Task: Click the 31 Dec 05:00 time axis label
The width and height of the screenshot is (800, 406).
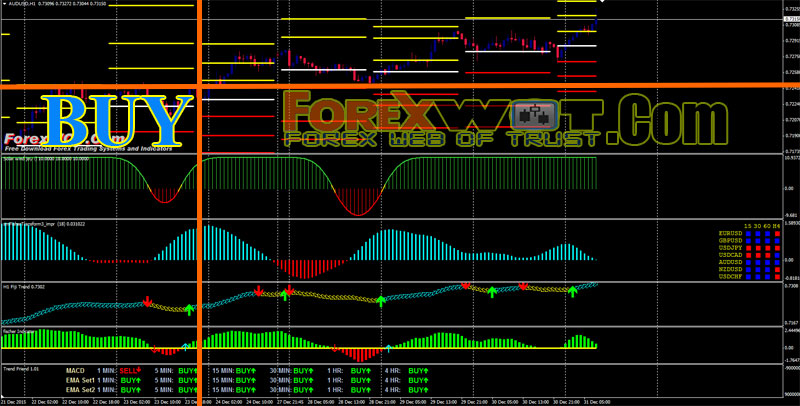Action: [597, 402]
